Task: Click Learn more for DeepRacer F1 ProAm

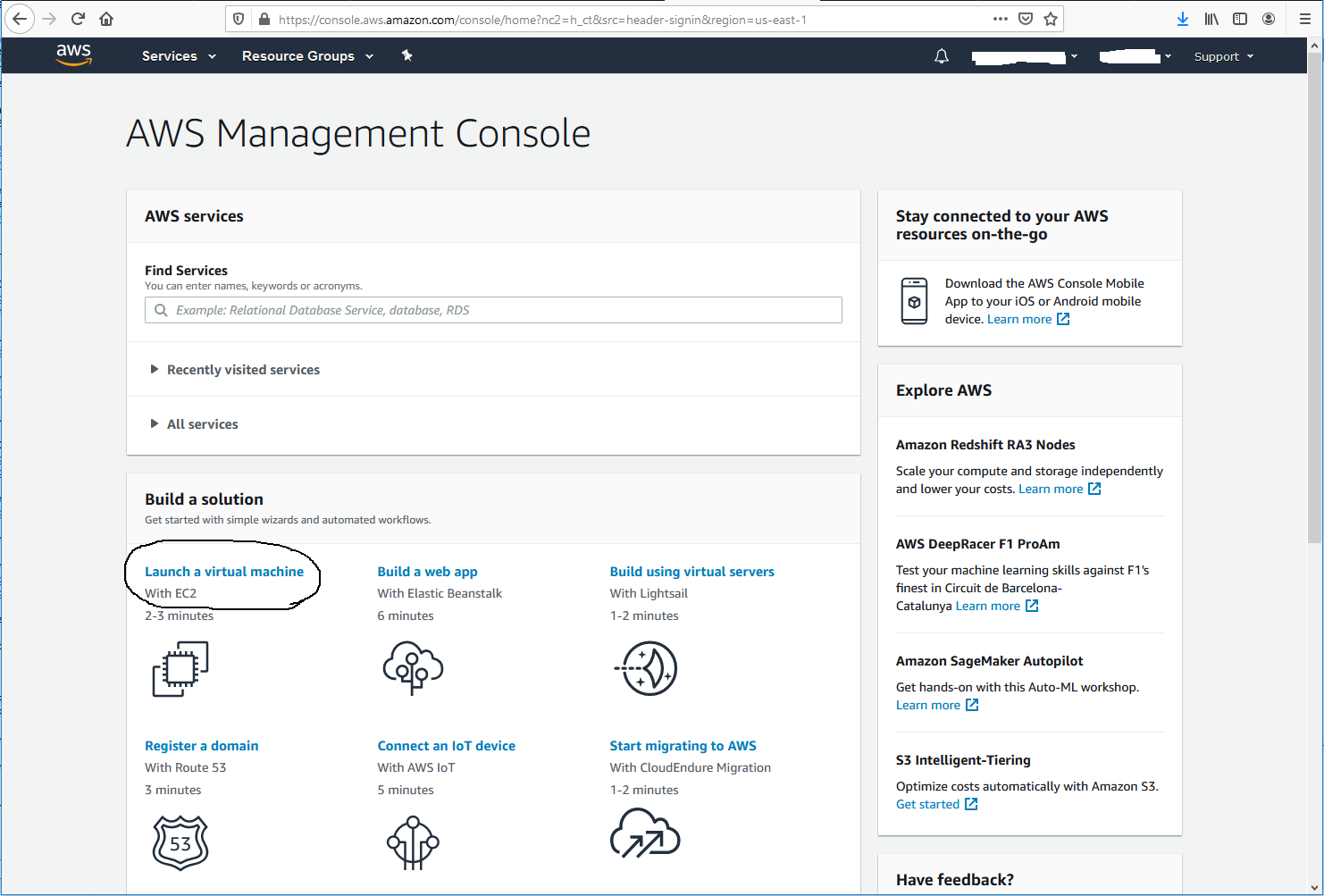Action: point(997,606)
